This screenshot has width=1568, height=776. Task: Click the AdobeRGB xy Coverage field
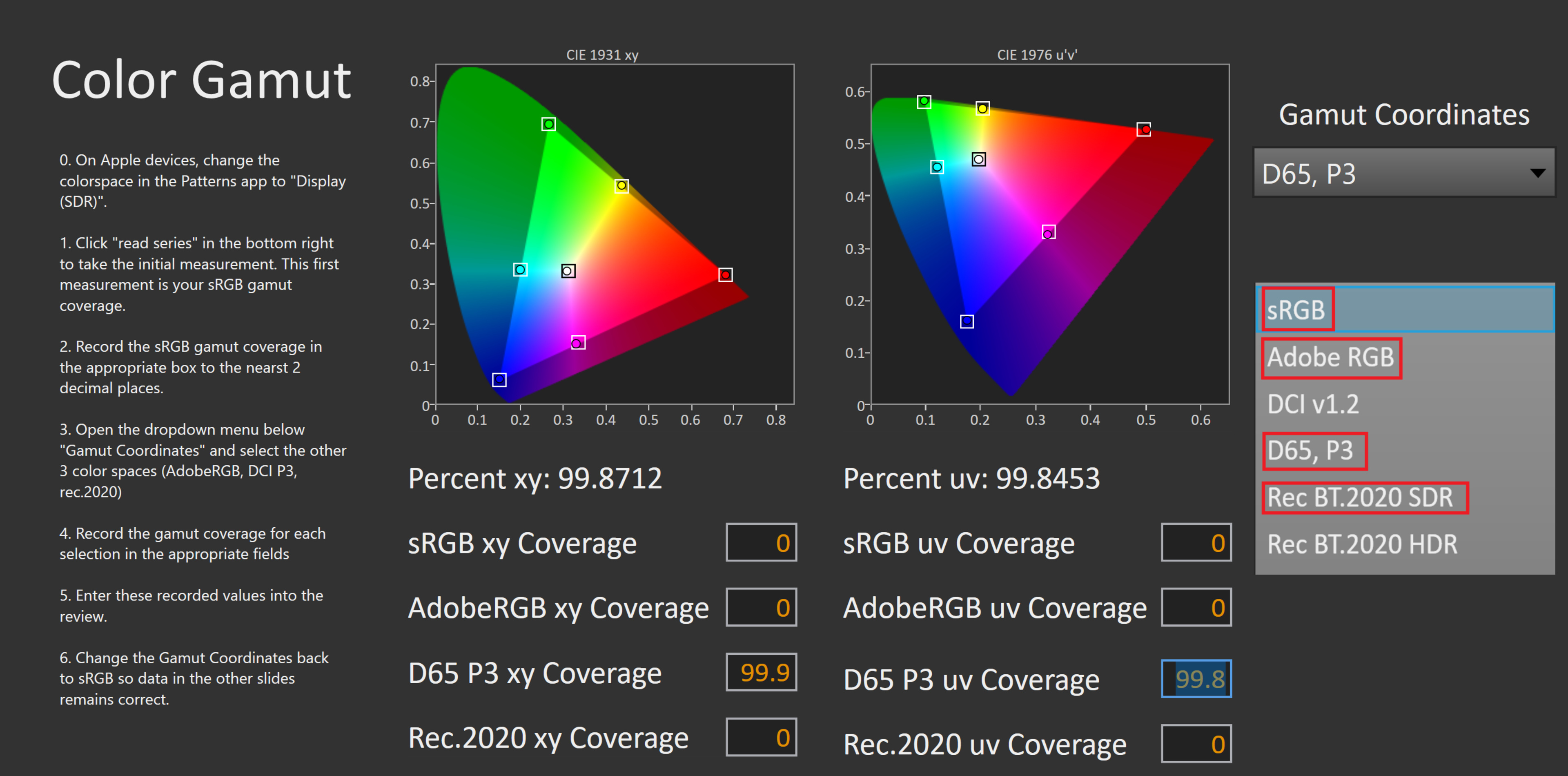pos(761,607)
